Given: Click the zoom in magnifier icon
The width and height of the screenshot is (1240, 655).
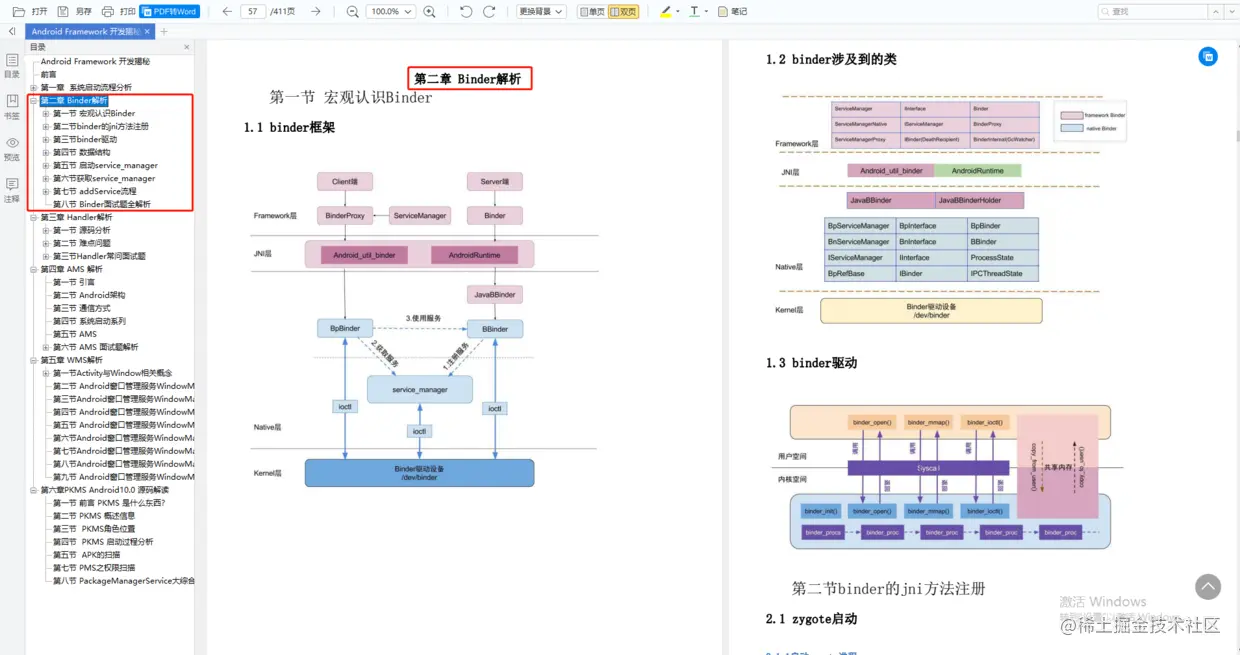Looking at the screenshot, I should tap(429, 11).
